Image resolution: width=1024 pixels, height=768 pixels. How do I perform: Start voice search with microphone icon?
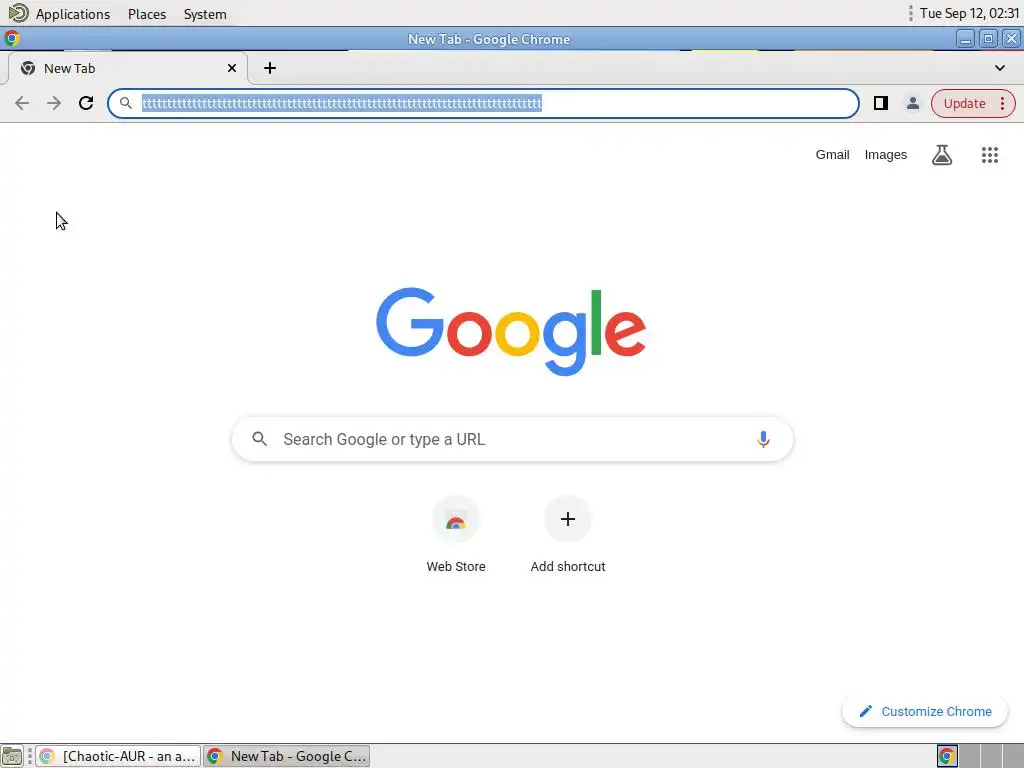763,440
